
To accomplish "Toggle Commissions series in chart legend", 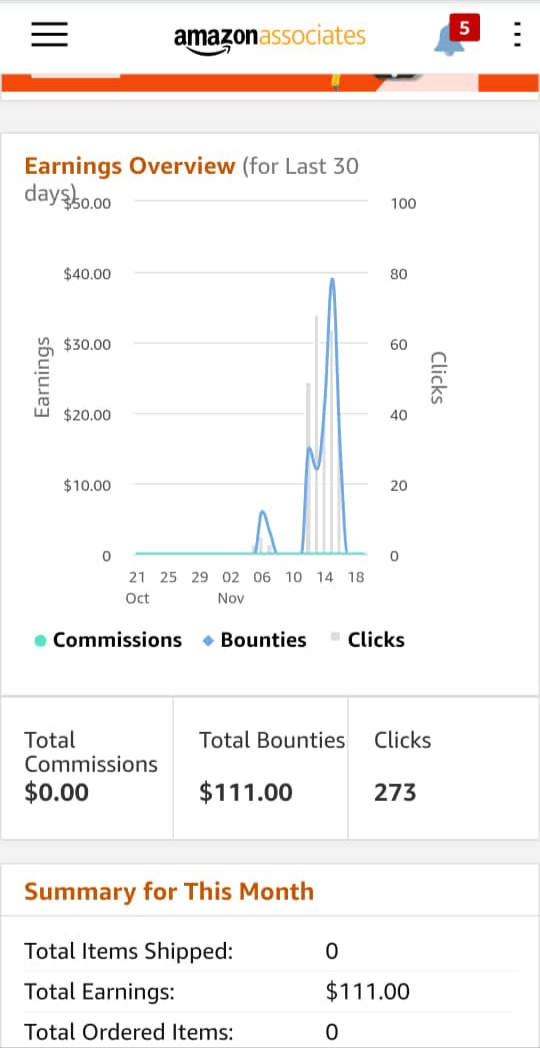I will pyautogui.click(x=108, y=640).
